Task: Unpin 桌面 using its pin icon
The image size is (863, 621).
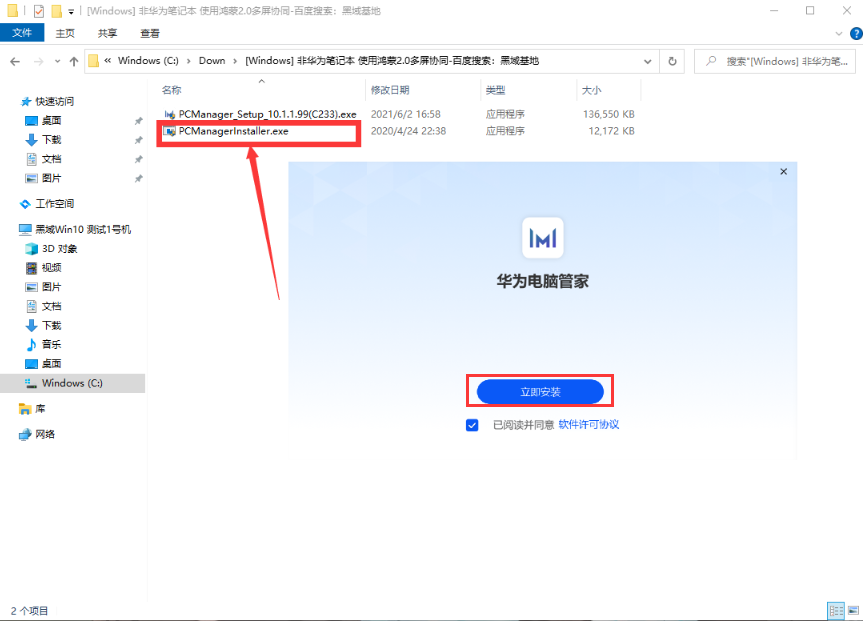Action: 139,121
